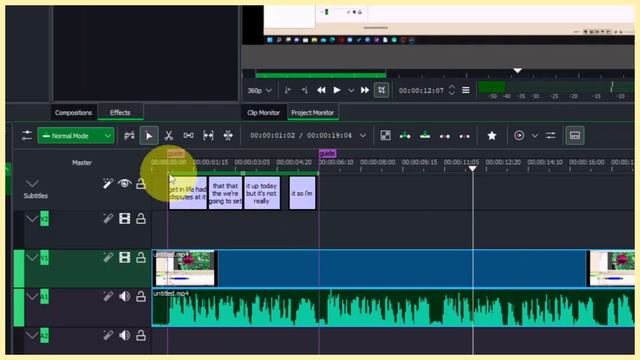This screenshot has height=360, width=640.
Task: Toggle the subtitle edit tool button
Action: (575, 136)
